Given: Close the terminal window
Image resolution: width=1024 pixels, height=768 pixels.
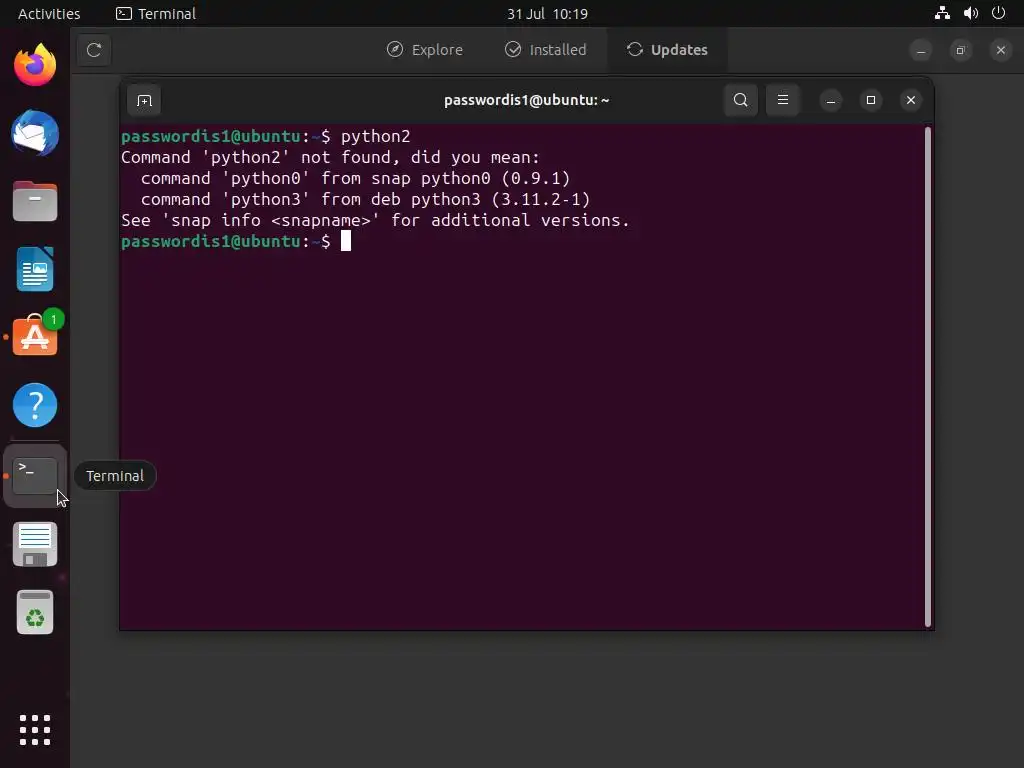Looking at the screenshot, I should coord(911,100).
